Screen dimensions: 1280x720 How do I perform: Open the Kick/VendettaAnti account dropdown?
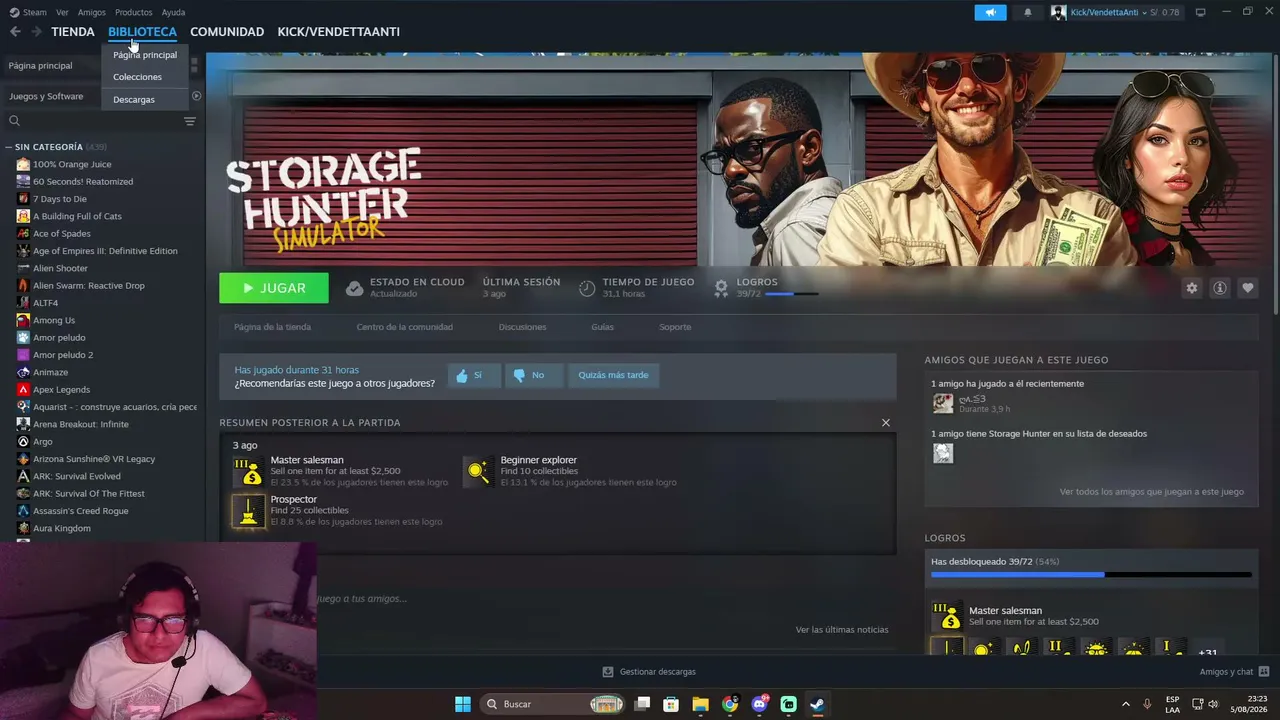click(1115, 12)
